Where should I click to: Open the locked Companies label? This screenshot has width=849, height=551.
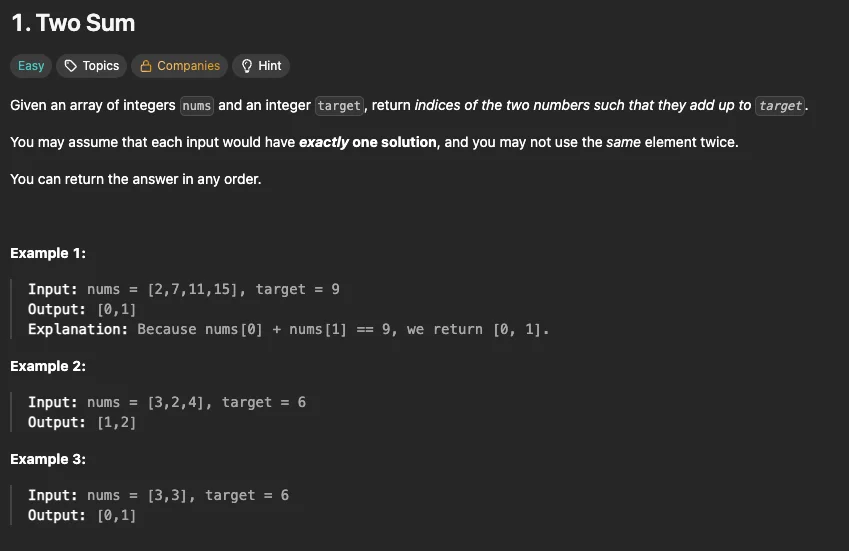coord(188,66)
